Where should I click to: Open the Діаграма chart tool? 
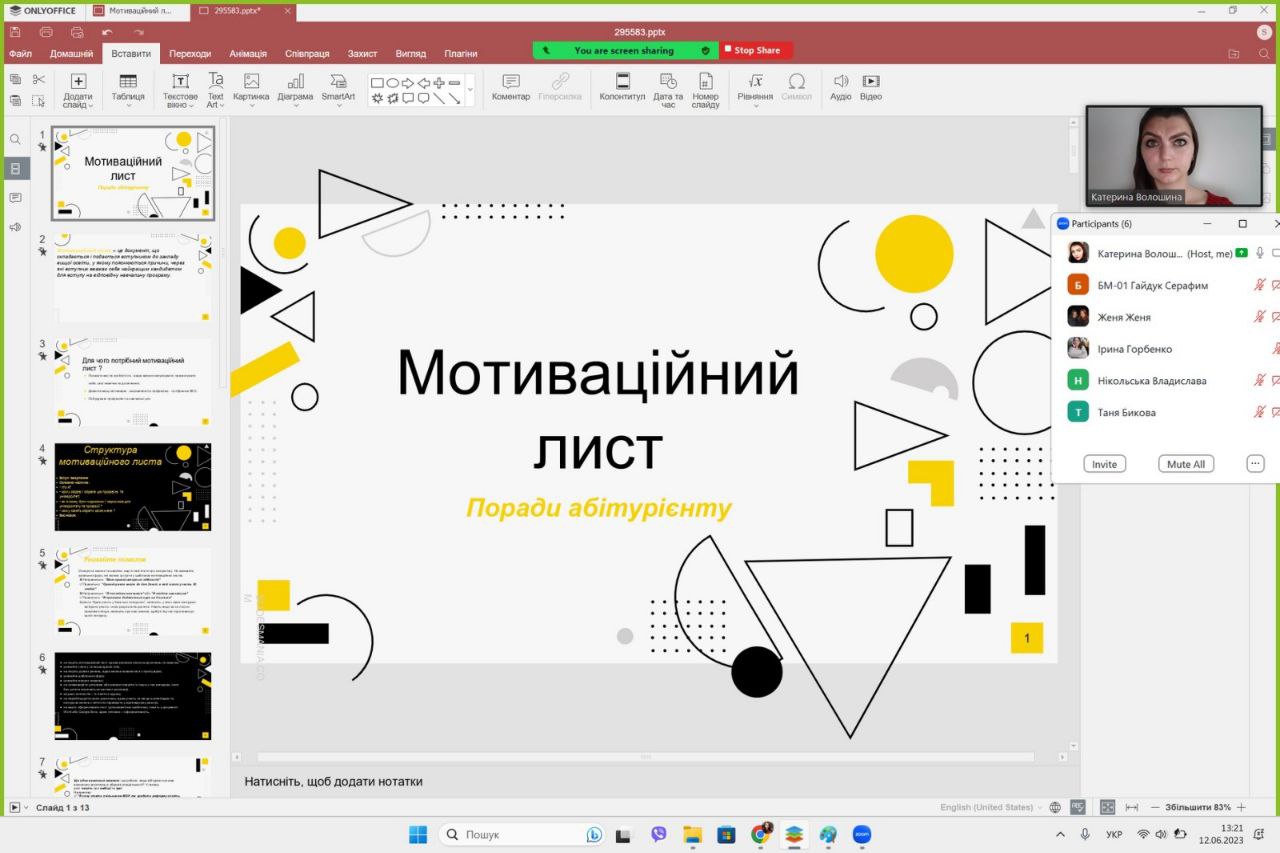tap(295, 89)
